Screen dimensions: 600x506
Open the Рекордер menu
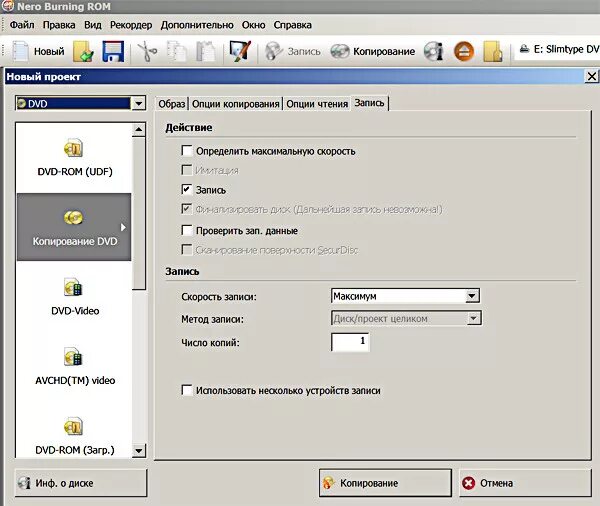[x=131, y=25]
